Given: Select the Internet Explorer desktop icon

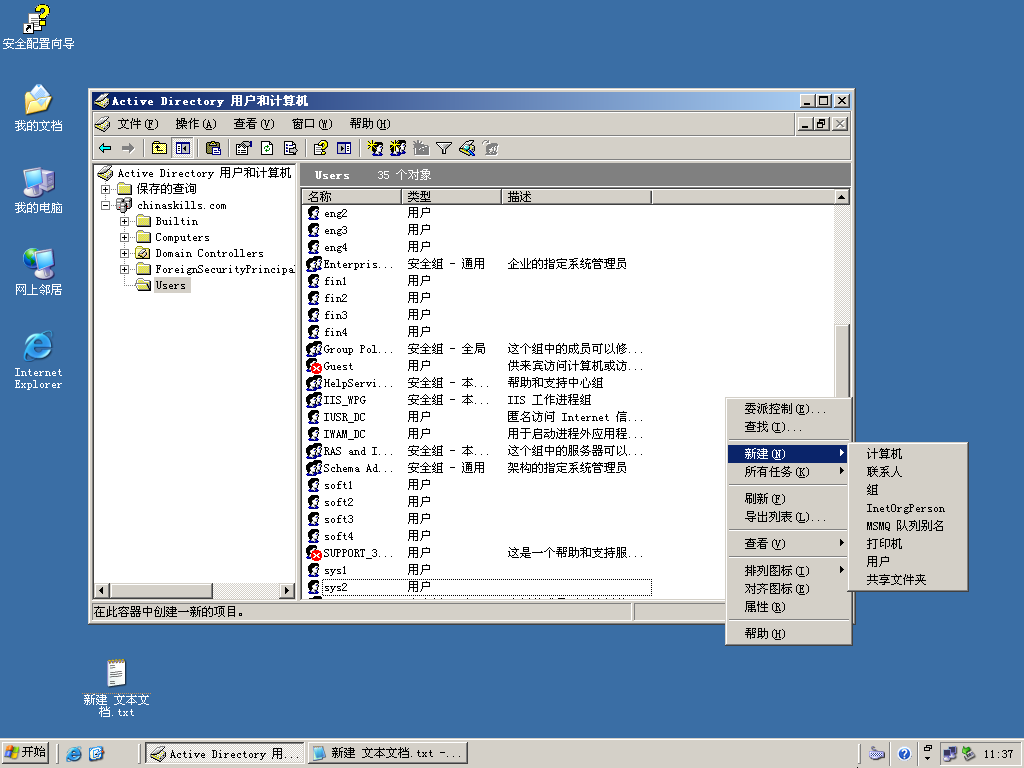Looking at the screenshot, I should click(x=38, y=360).
